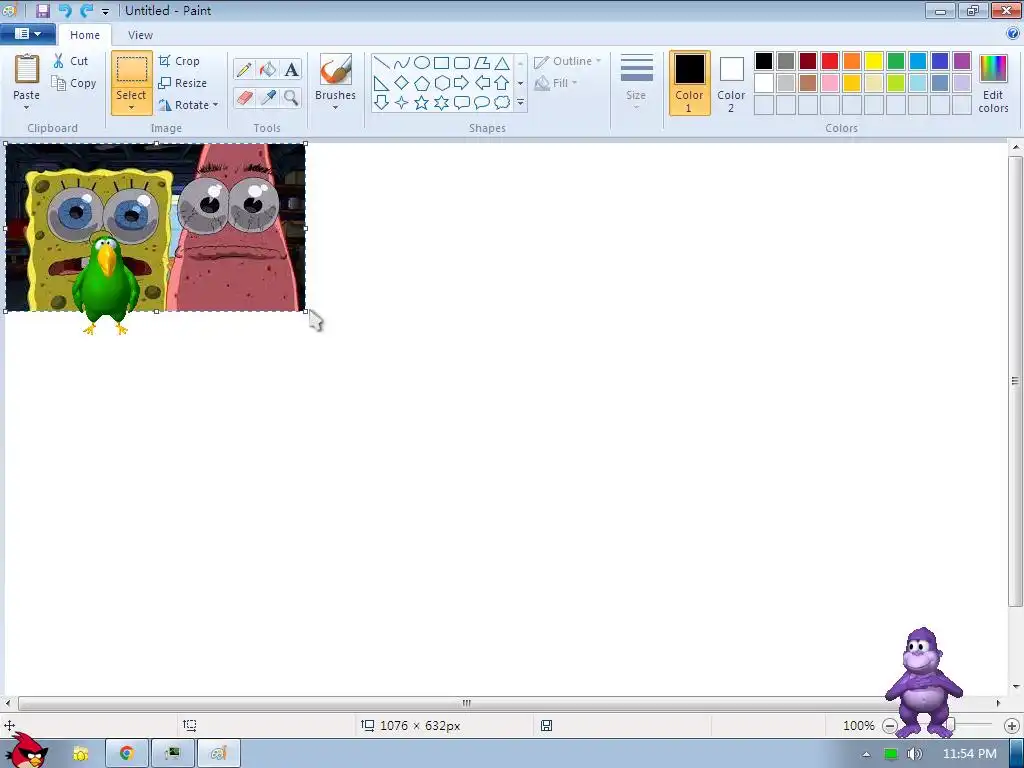Choose the Curve shape
This screenshot has height=768, width=1024.
402,63
